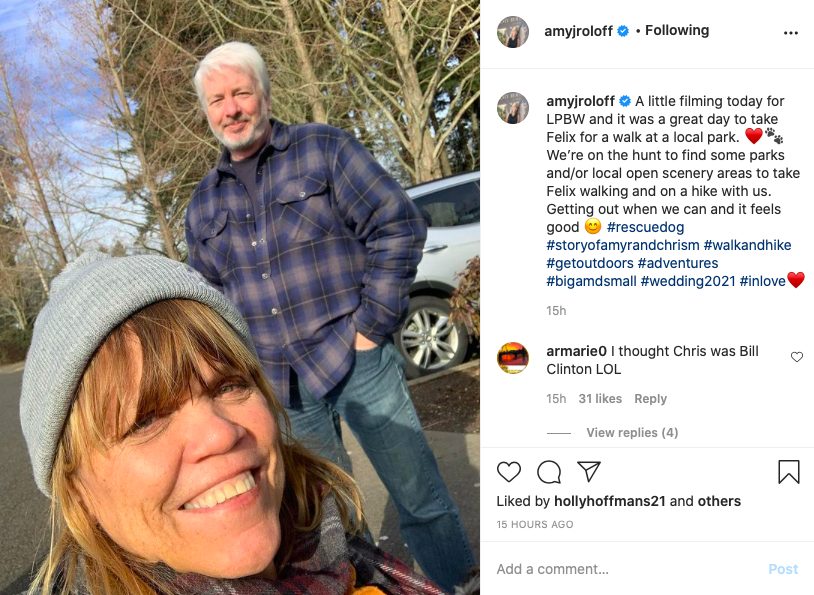The image size is (814, 595).
Task: Open comments with the speech bubble icon
Action: [x=549, y=472]
